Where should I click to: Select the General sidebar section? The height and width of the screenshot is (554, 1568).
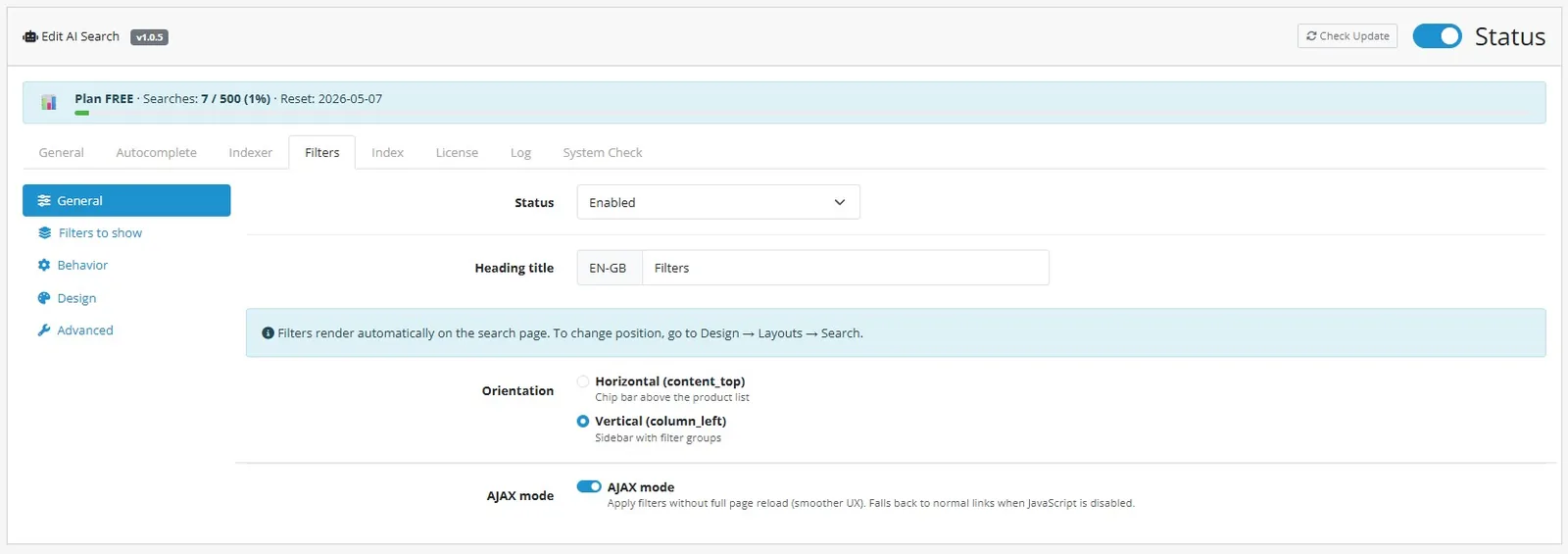126,201
